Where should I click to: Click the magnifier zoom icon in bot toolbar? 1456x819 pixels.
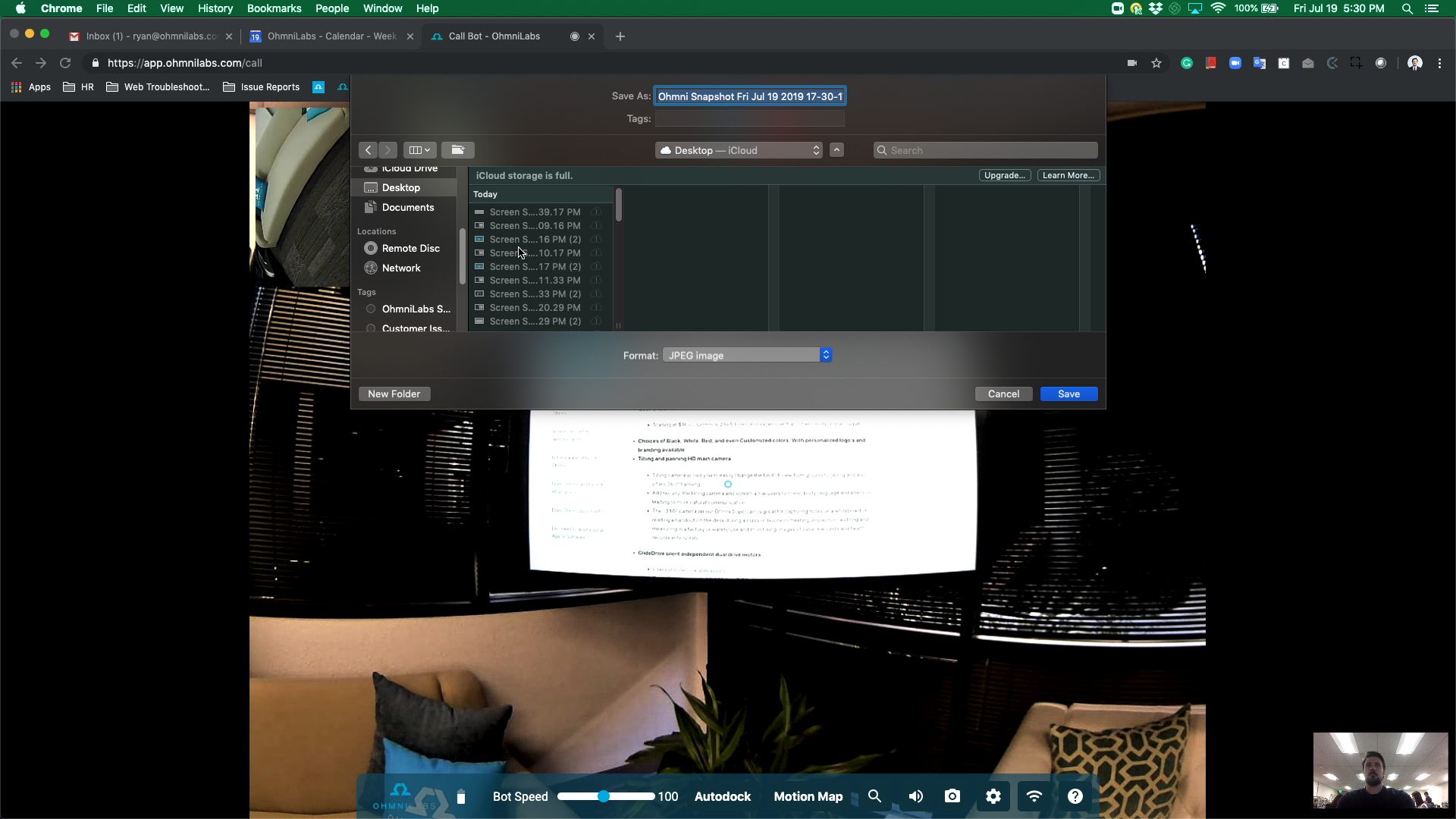tap(874, 796)
